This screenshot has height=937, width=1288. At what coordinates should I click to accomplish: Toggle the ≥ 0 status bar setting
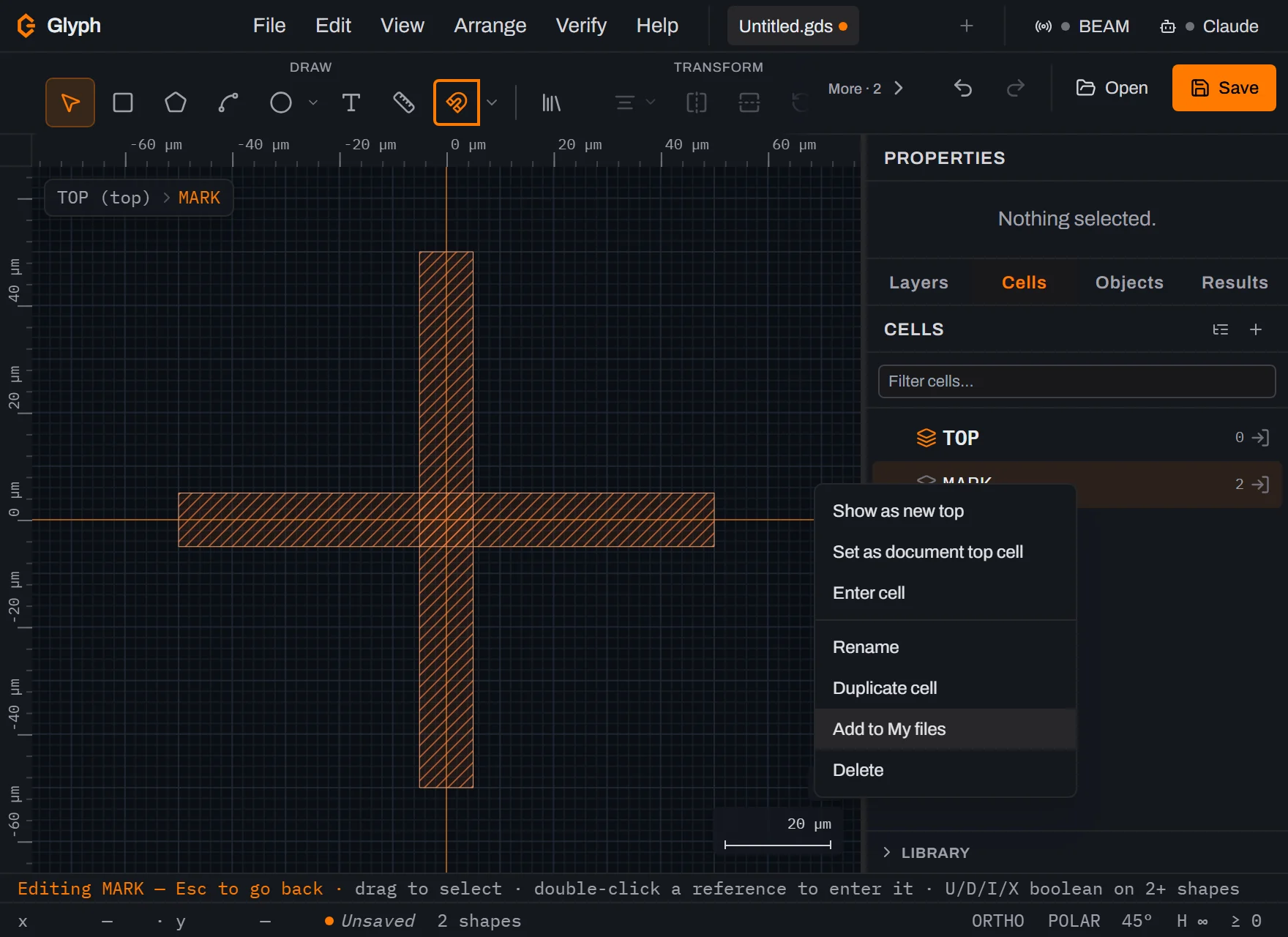(1246, 921)
